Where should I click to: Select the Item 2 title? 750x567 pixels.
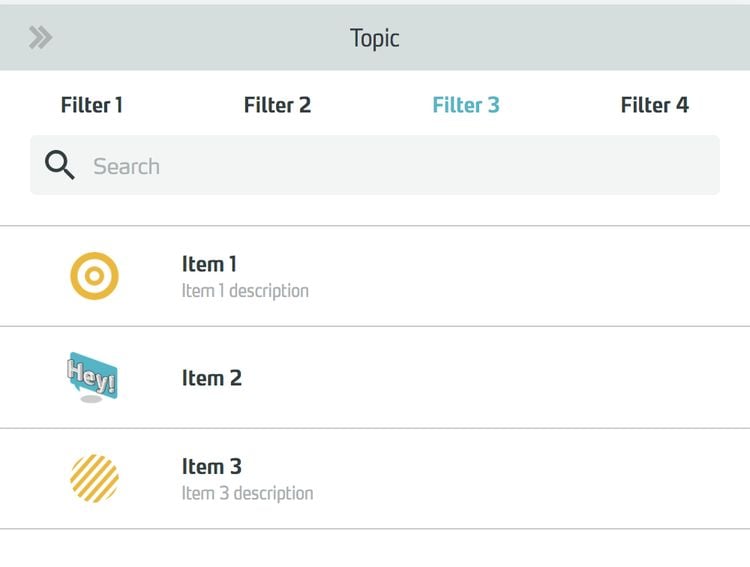(x=211, y=378)
